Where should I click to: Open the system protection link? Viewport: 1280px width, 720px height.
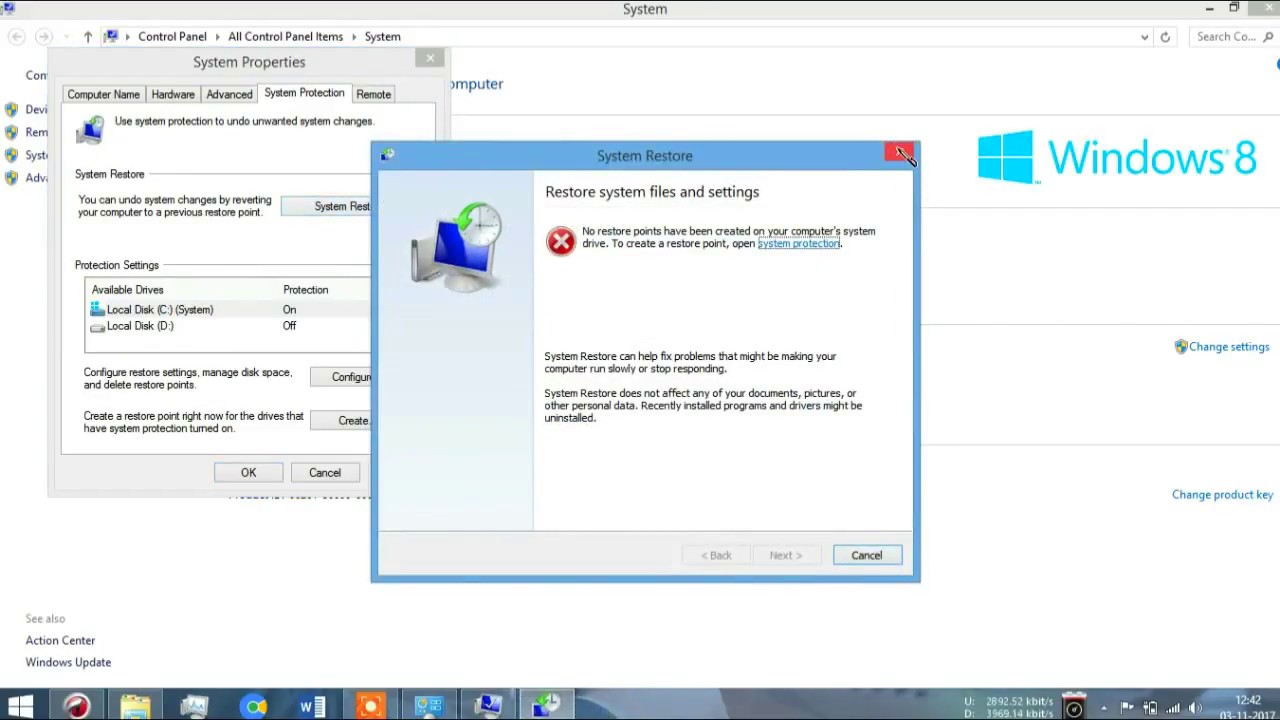798,244
